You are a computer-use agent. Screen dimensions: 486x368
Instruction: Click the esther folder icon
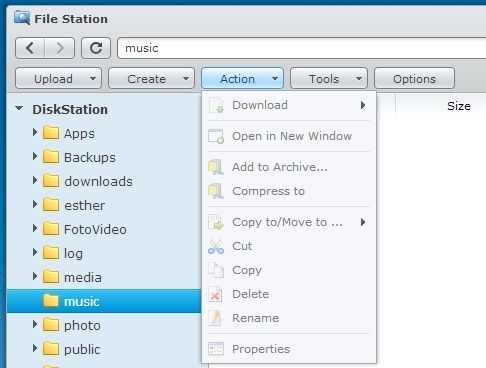tap(51, 205)
